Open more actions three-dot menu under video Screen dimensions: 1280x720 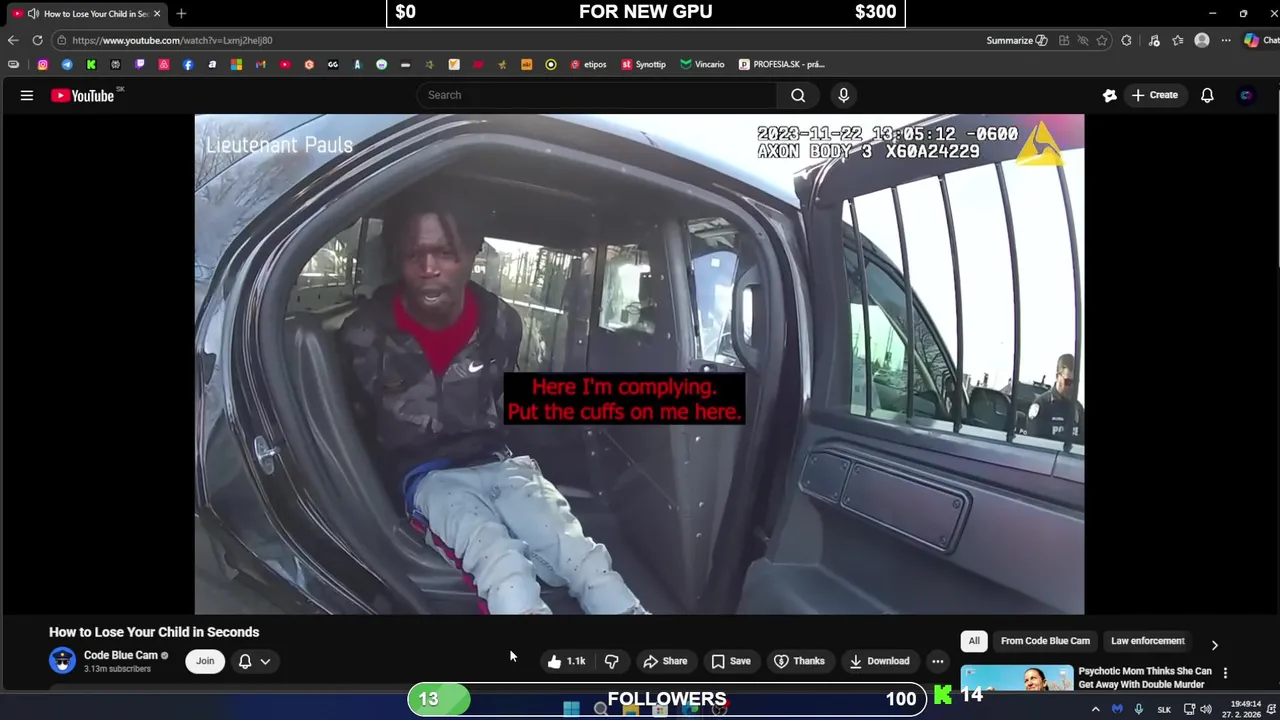[937, 661]
